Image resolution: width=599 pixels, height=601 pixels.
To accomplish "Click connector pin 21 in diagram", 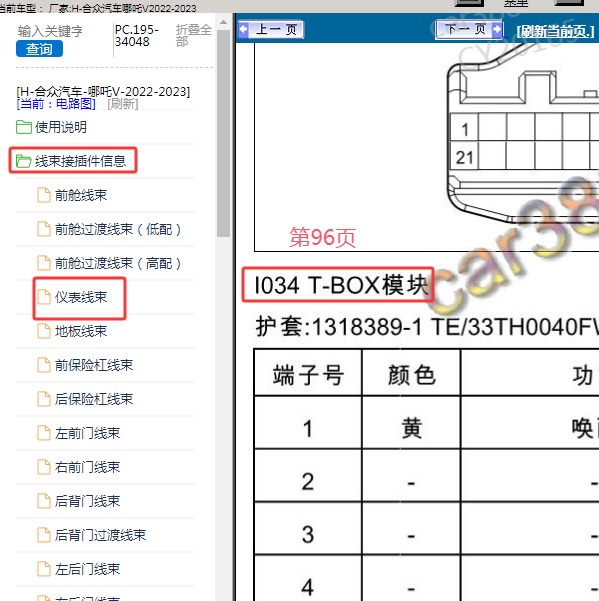I will (x=464, y=157).
